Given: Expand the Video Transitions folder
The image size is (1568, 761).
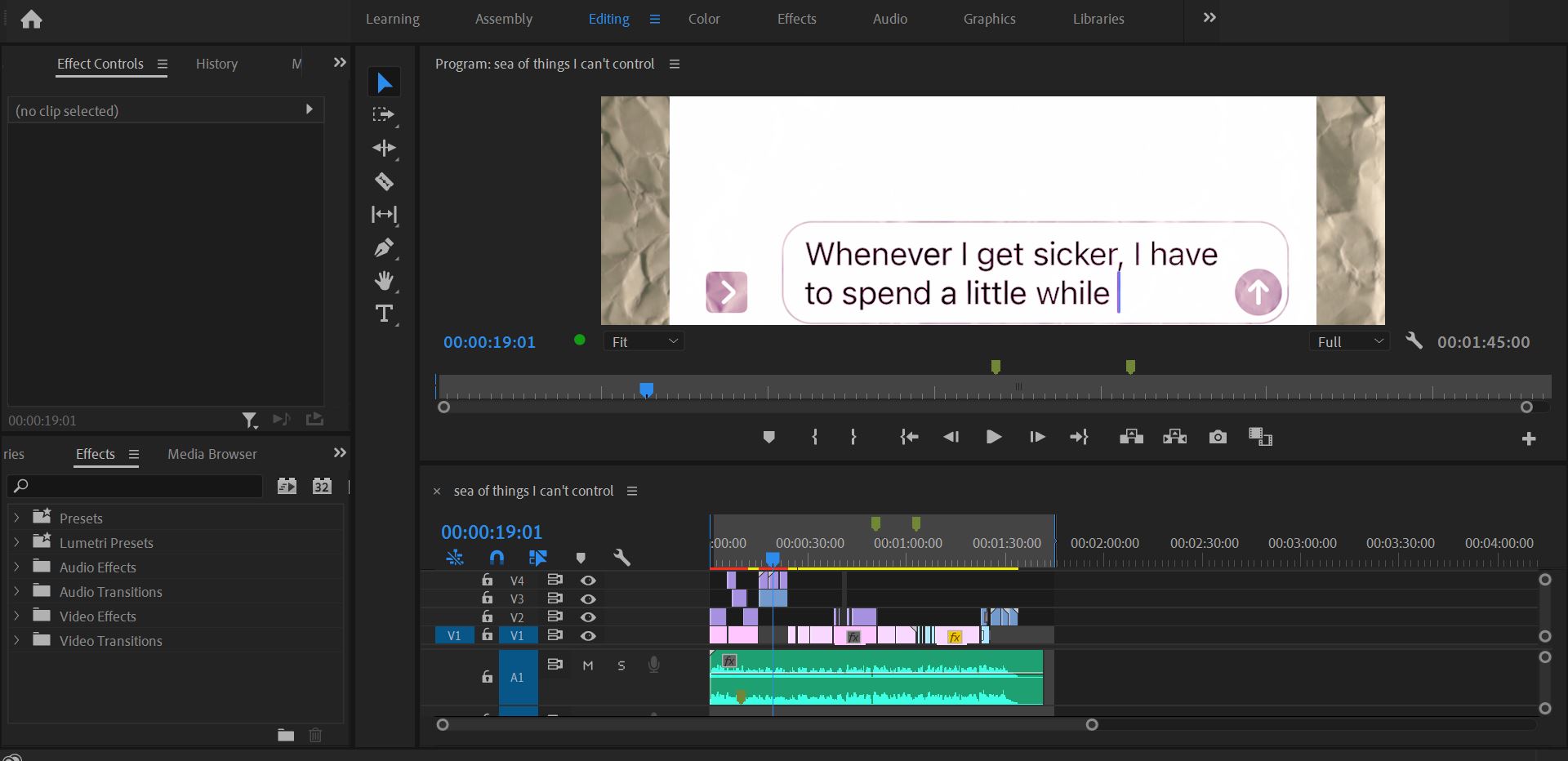Looking at the screenshot, I should (16, 641).
